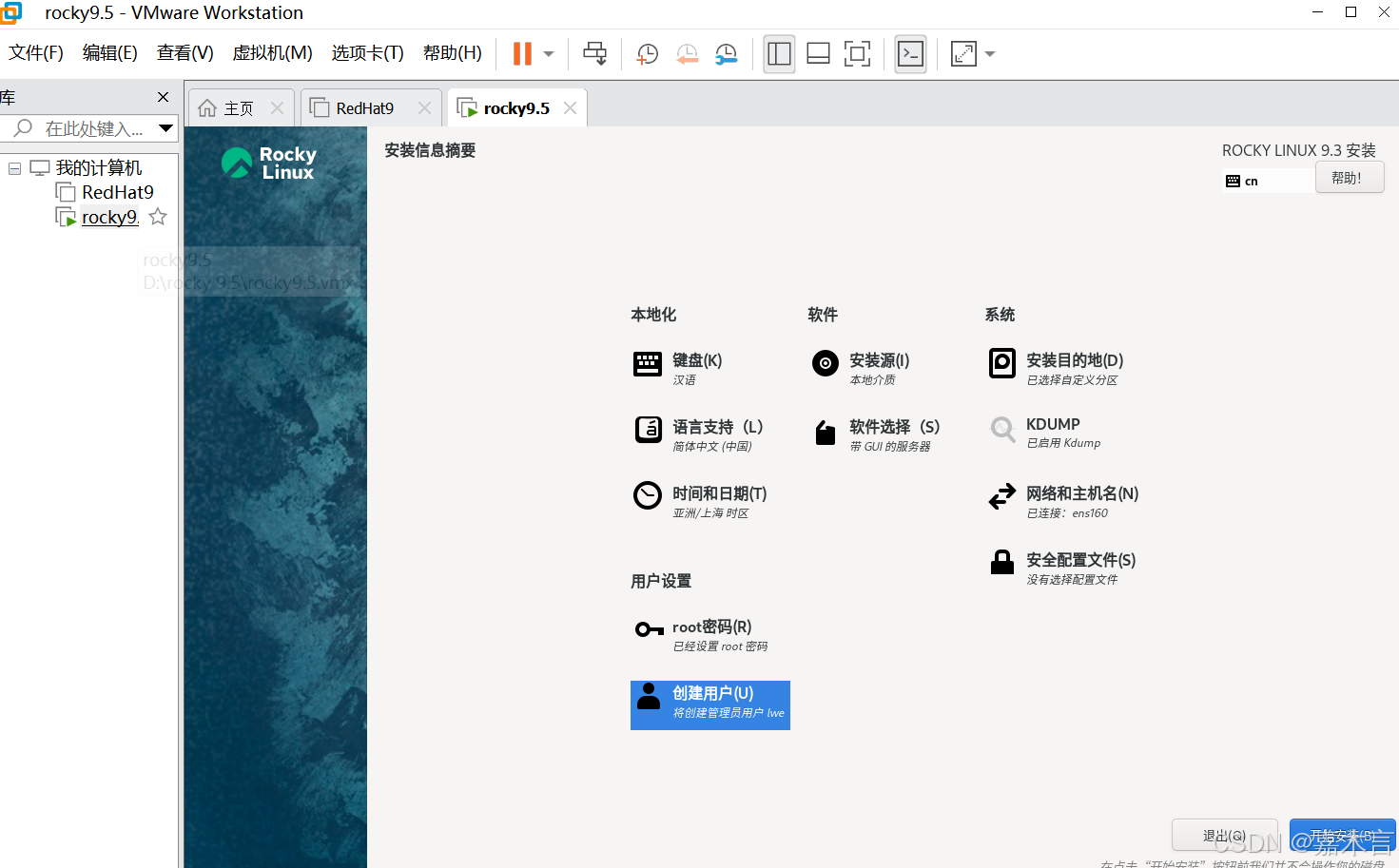Viewport: 1399px width, 868px height.
Task: Open the 虚拟机(M) menu
Action: tap(273, 52)
